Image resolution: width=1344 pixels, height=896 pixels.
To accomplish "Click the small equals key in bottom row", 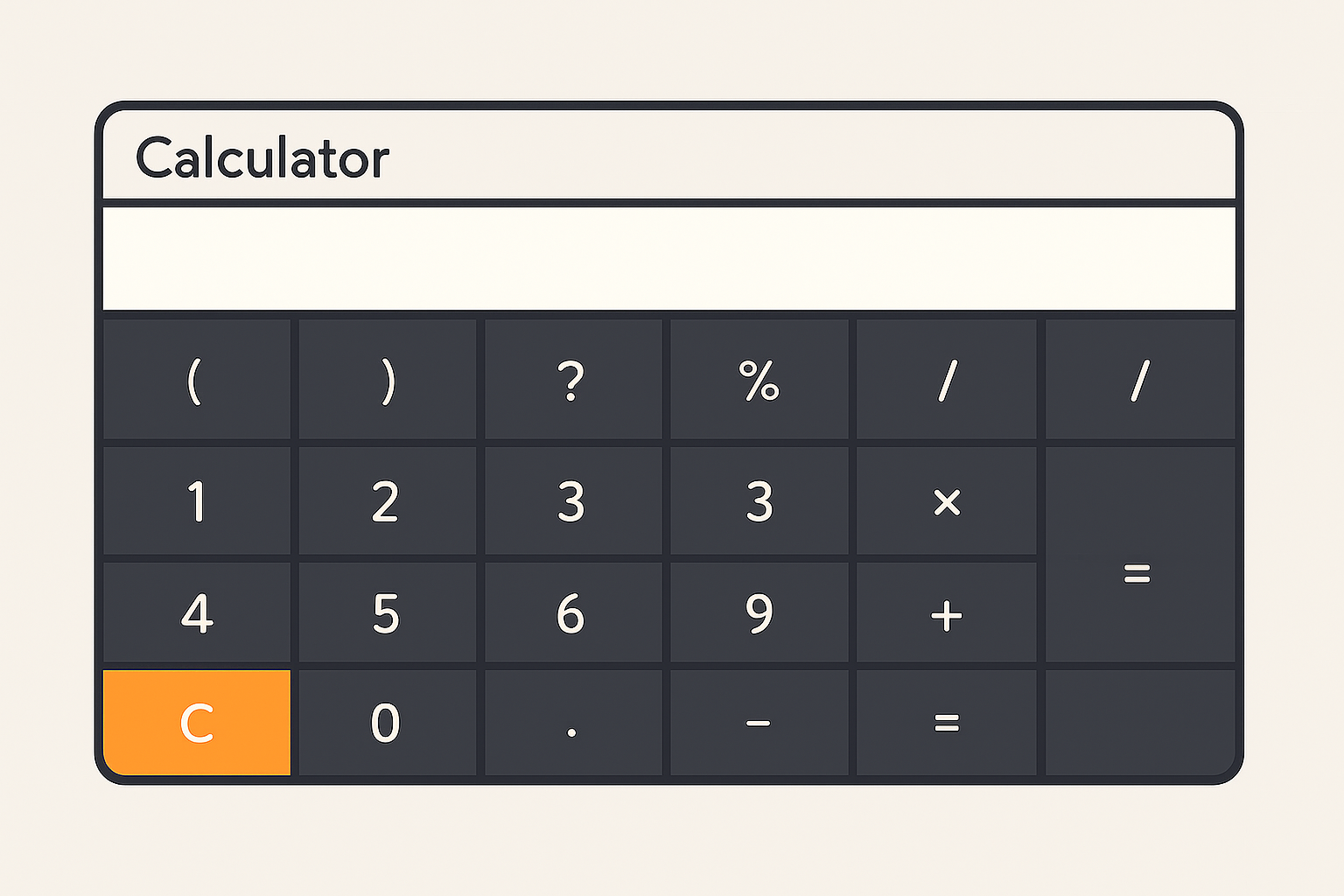I will point(947,723).
